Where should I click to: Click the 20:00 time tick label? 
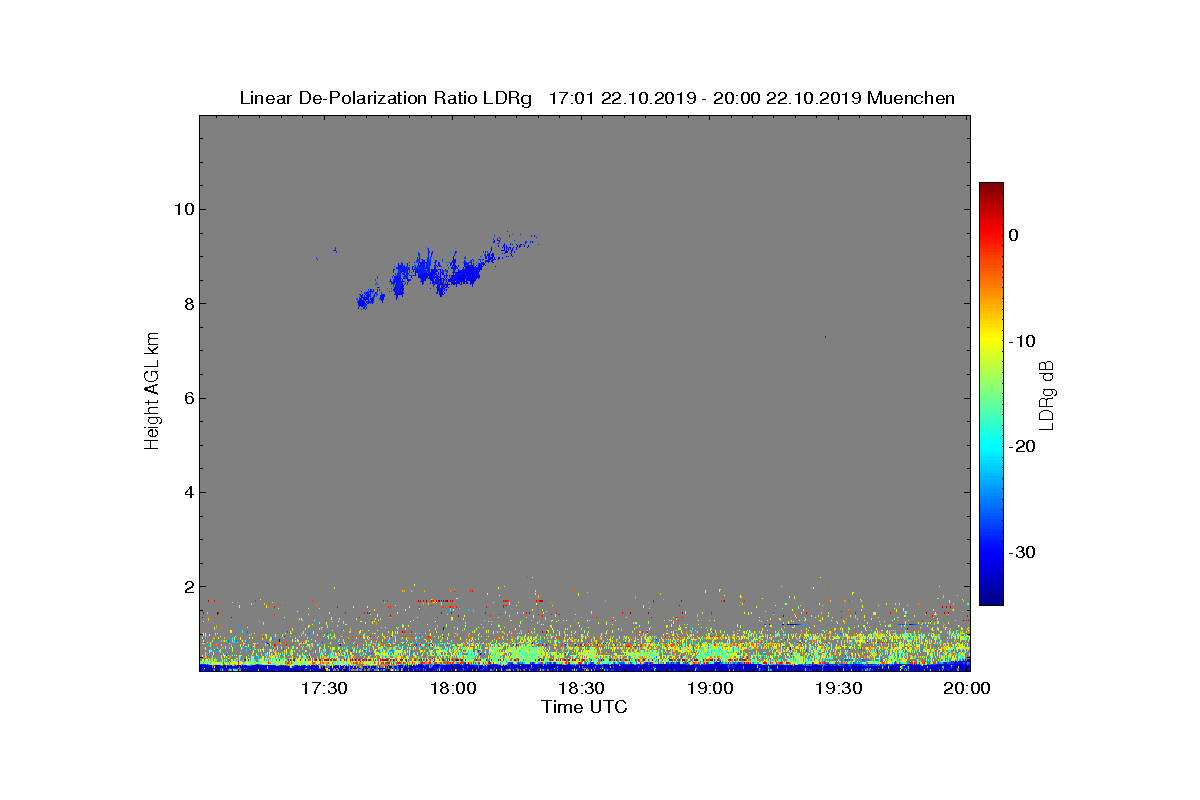click(967, 689)
